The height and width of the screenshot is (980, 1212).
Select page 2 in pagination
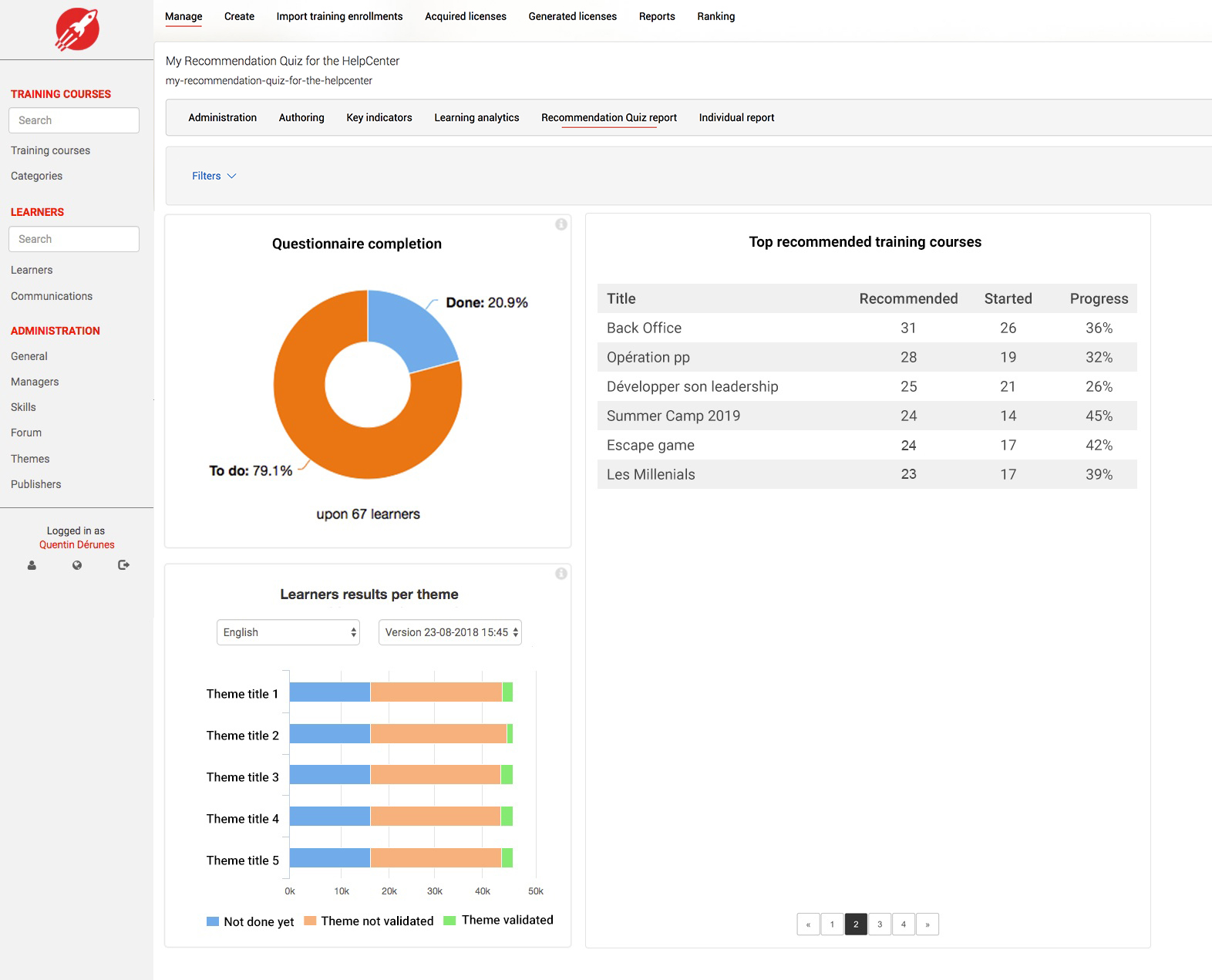(856, 924)
